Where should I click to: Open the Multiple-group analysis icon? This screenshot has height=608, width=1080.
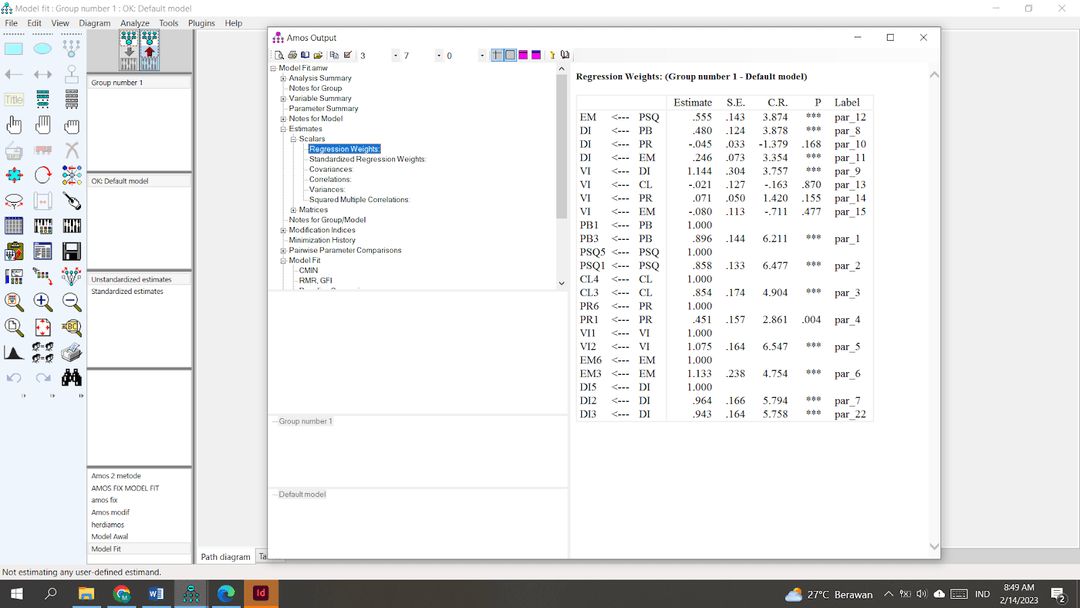tap(43, 353)
